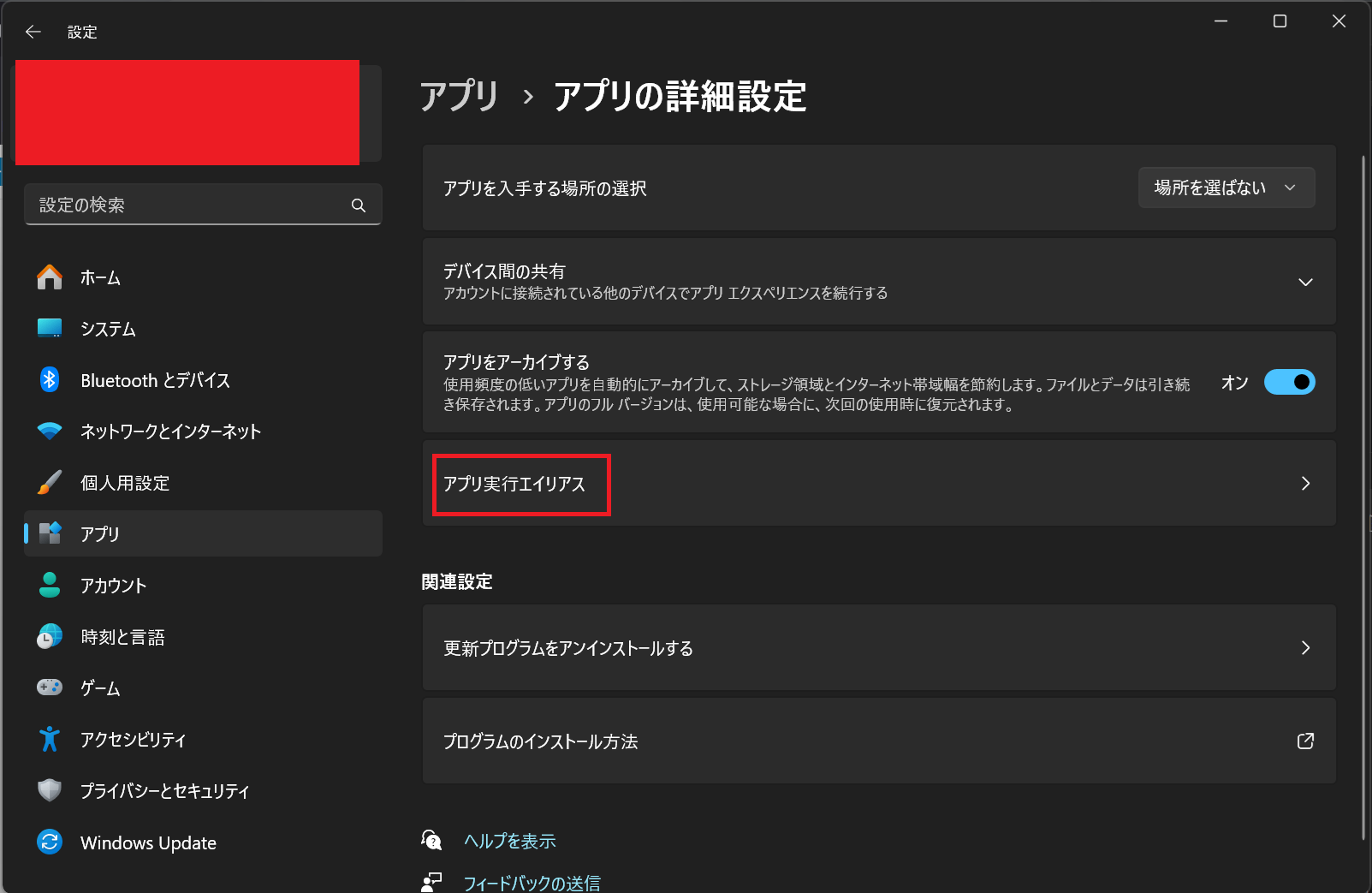The height and width of the screenshot is (893, 1372).
Task: Click the アプリをアーカイブする heading text
Action: (516, 362)
